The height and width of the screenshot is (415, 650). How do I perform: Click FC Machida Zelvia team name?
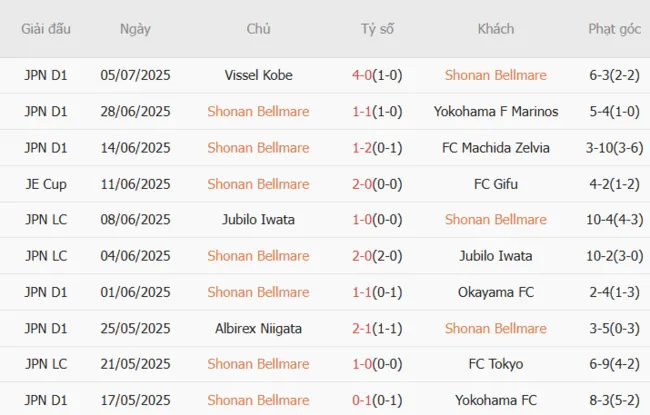(495, 148)
